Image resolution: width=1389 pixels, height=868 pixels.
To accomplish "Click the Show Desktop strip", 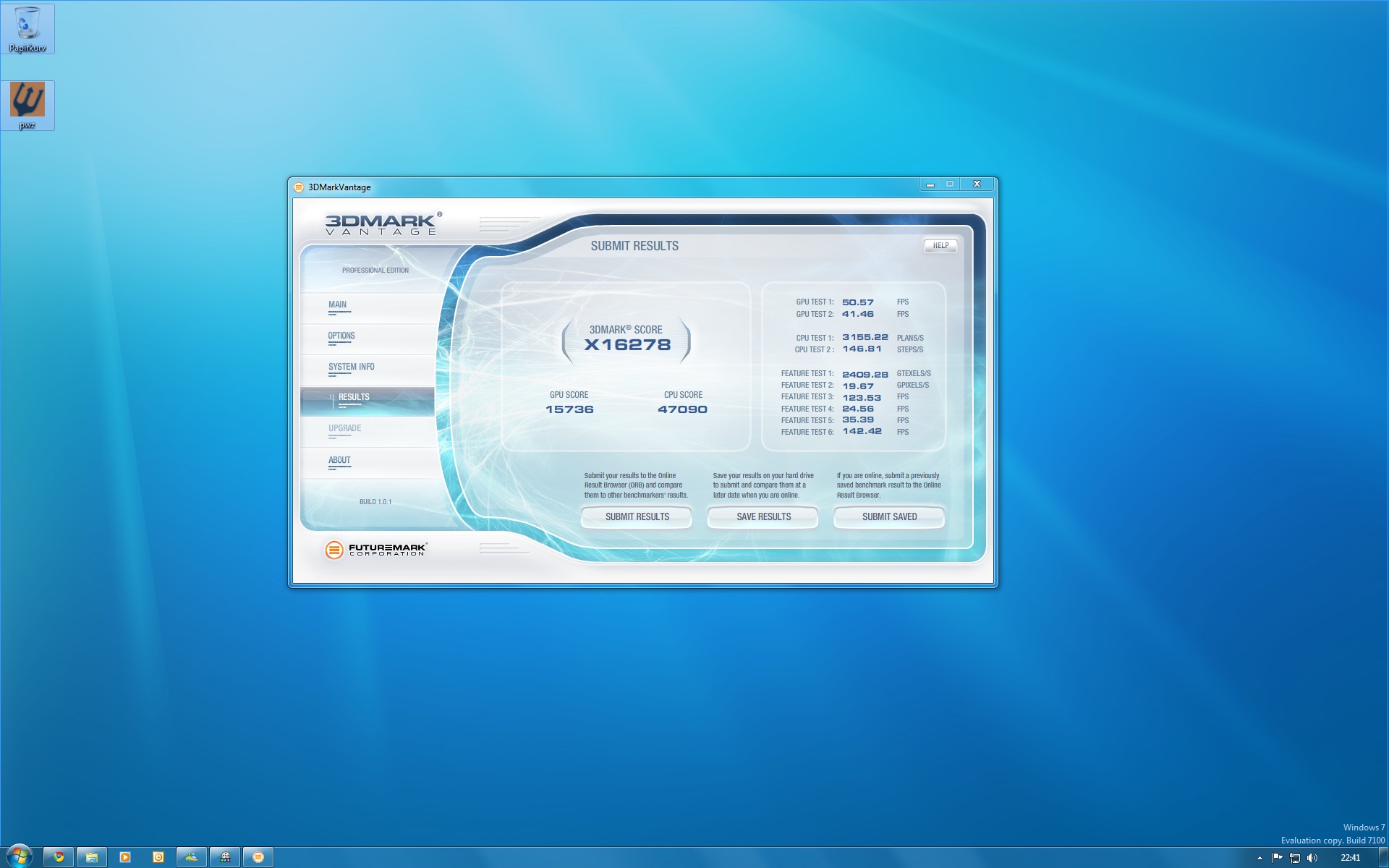I will coord(1383,857).
